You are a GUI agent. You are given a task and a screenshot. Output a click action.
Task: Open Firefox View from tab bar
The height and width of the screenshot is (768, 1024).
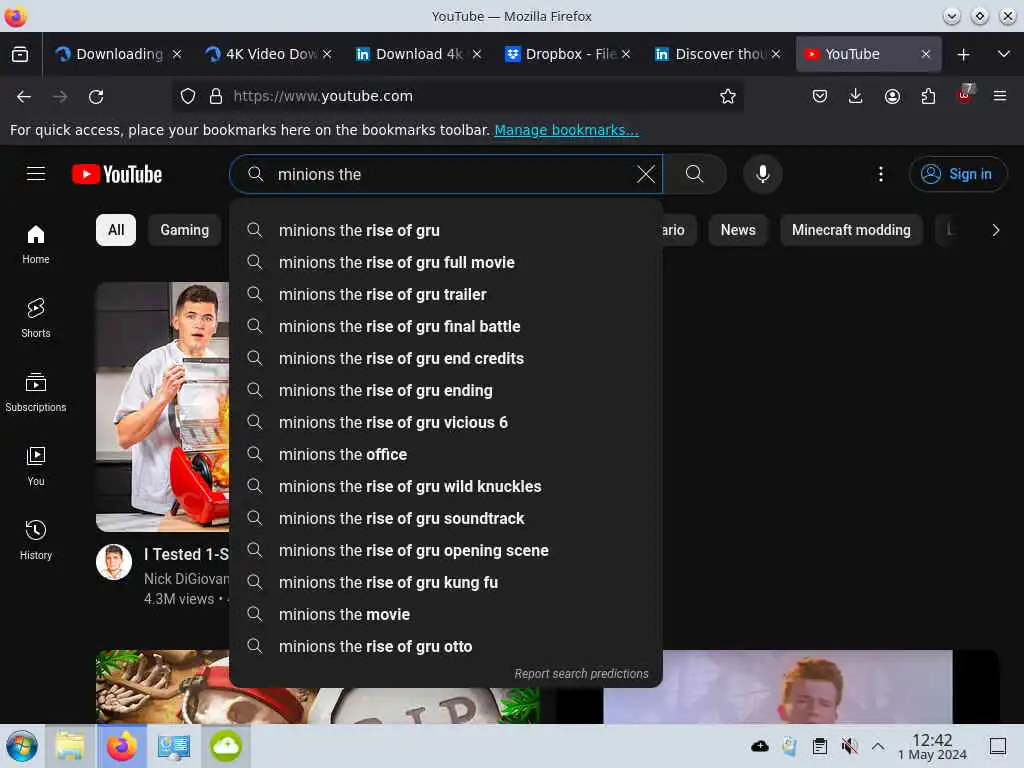click(20, 54)
